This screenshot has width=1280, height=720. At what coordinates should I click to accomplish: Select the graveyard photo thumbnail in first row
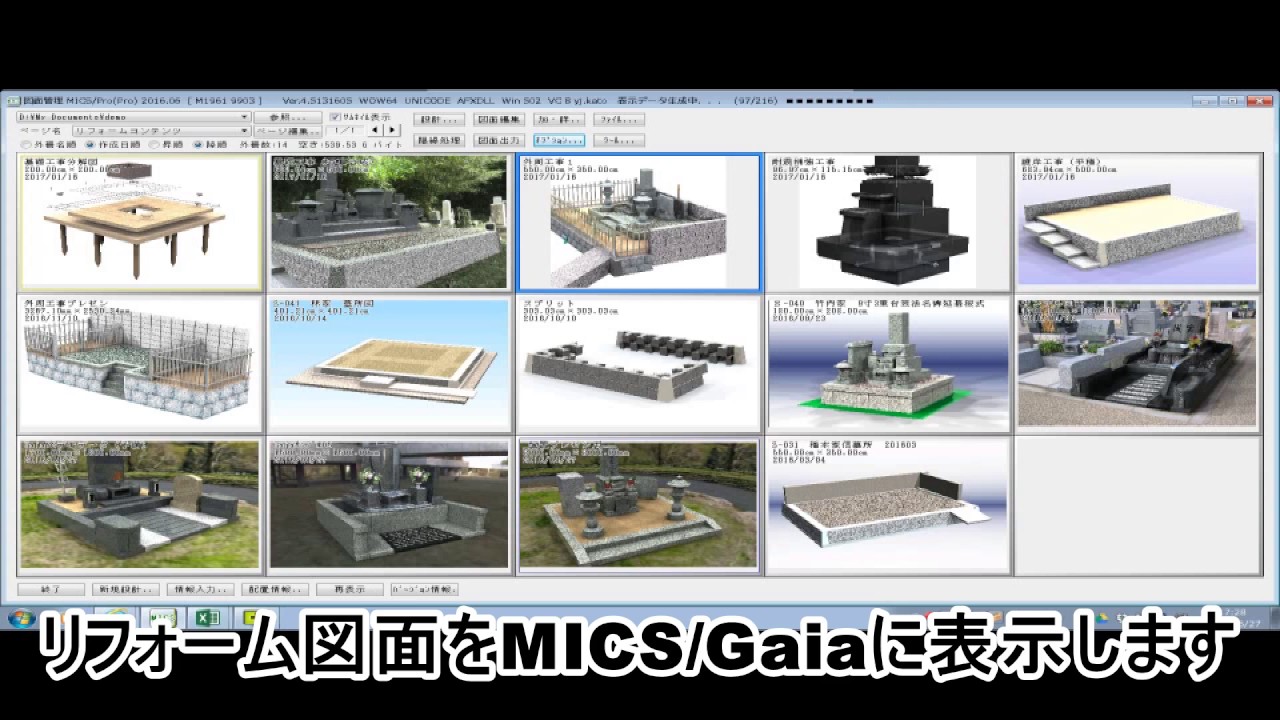390,222
